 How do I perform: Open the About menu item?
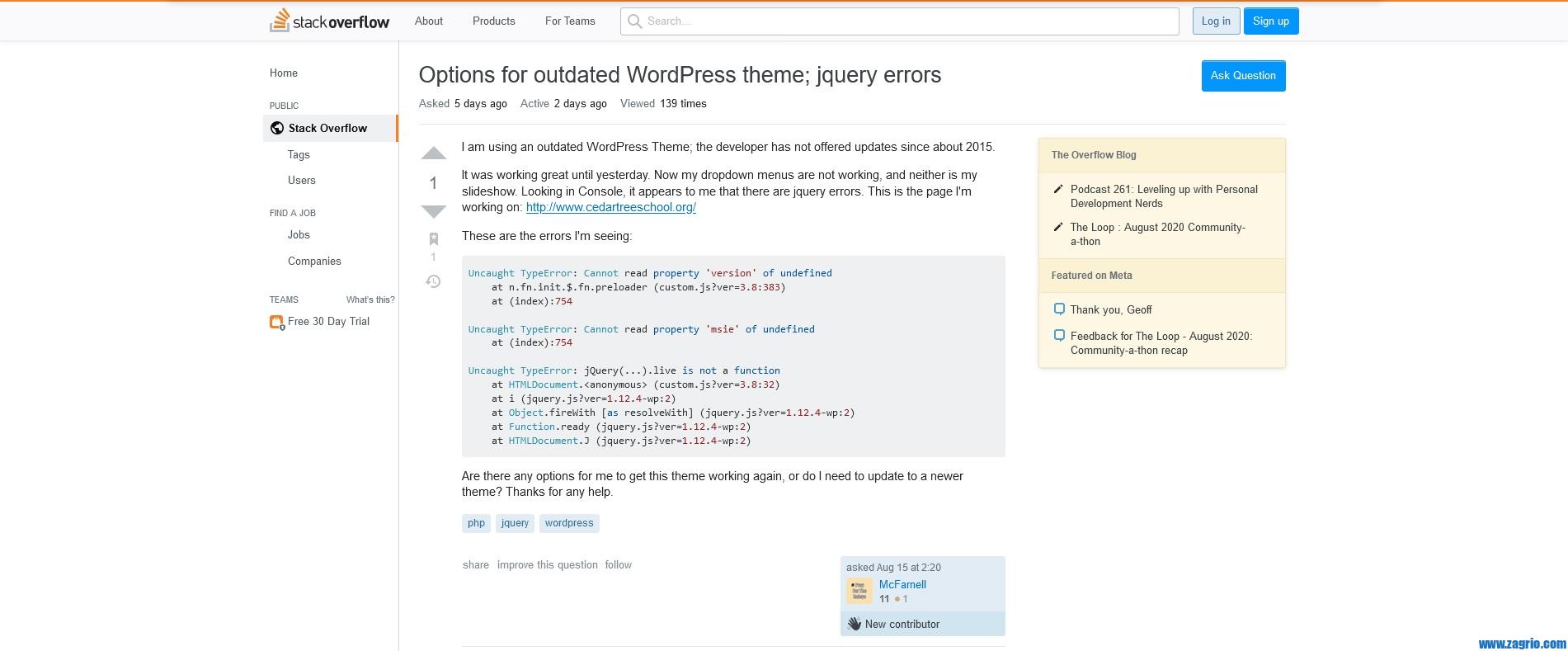(429, 21)
